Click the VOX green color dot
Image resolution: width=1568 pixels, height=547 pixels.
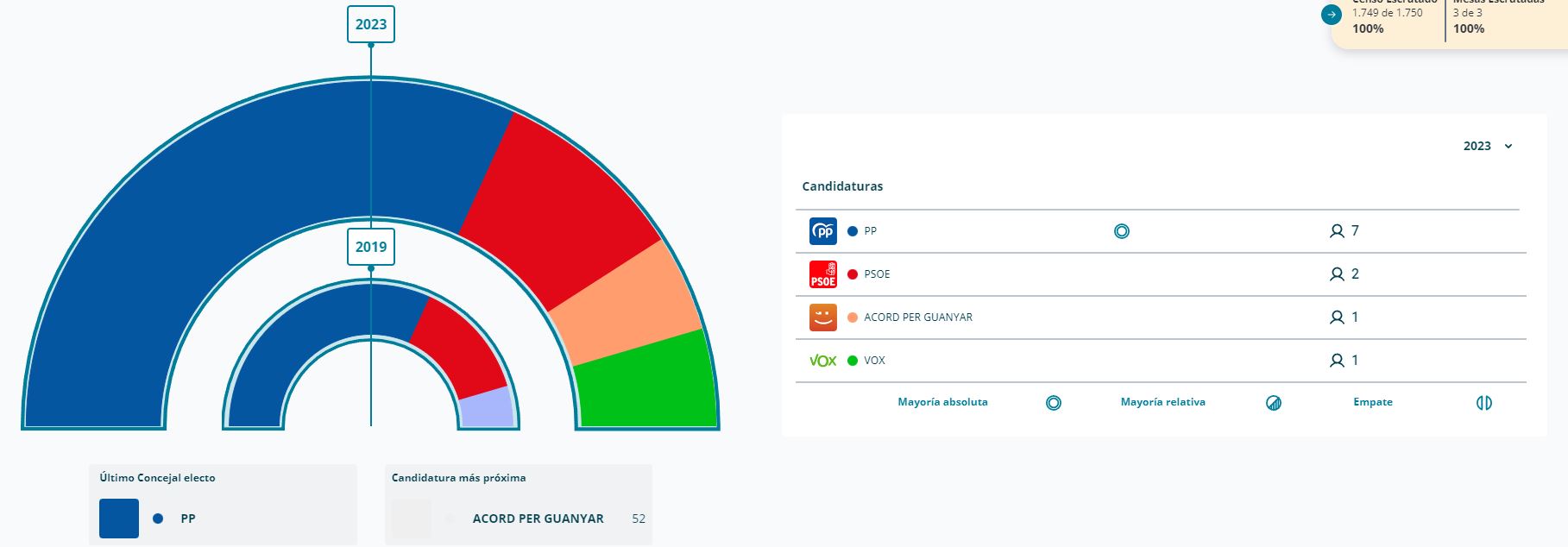tap(853, 361)
